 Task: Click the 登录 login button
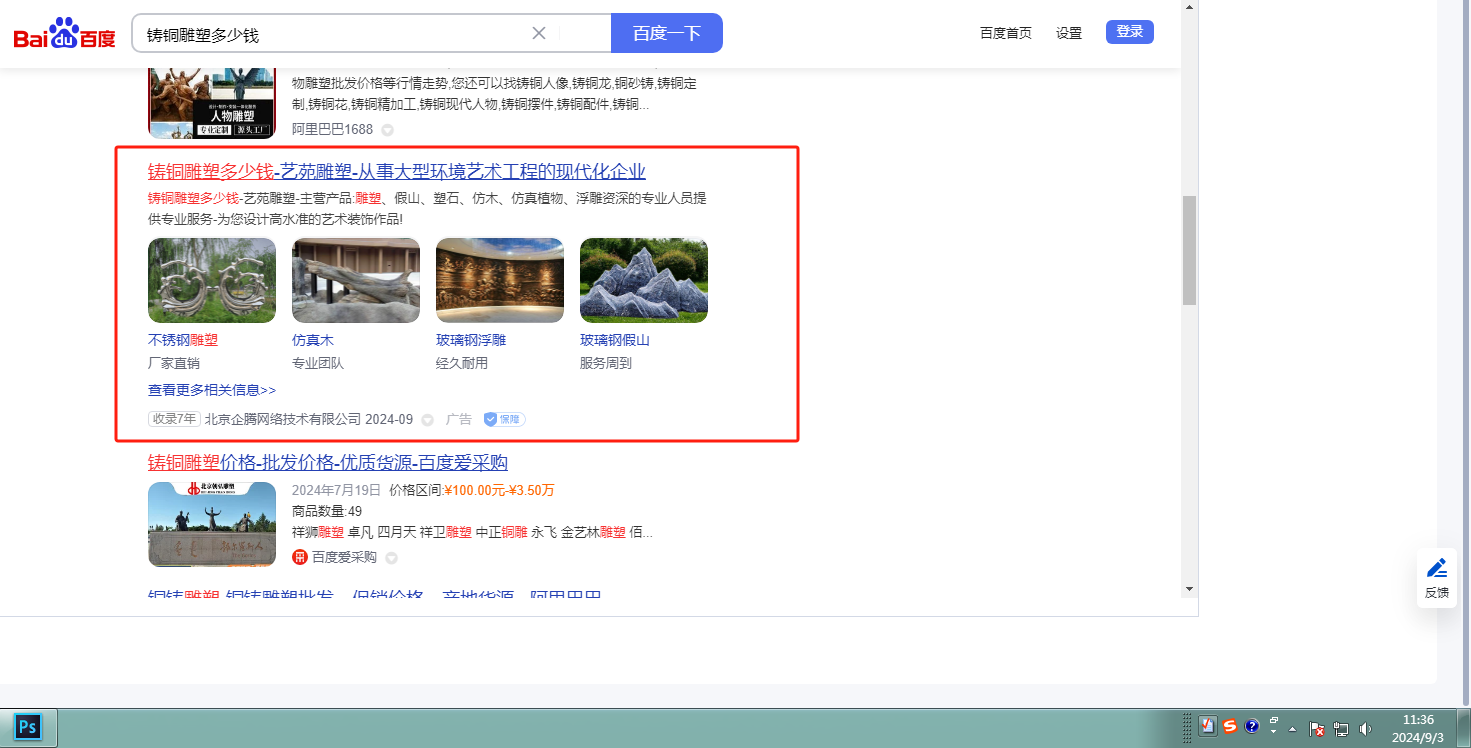[x=1129, y=32]
